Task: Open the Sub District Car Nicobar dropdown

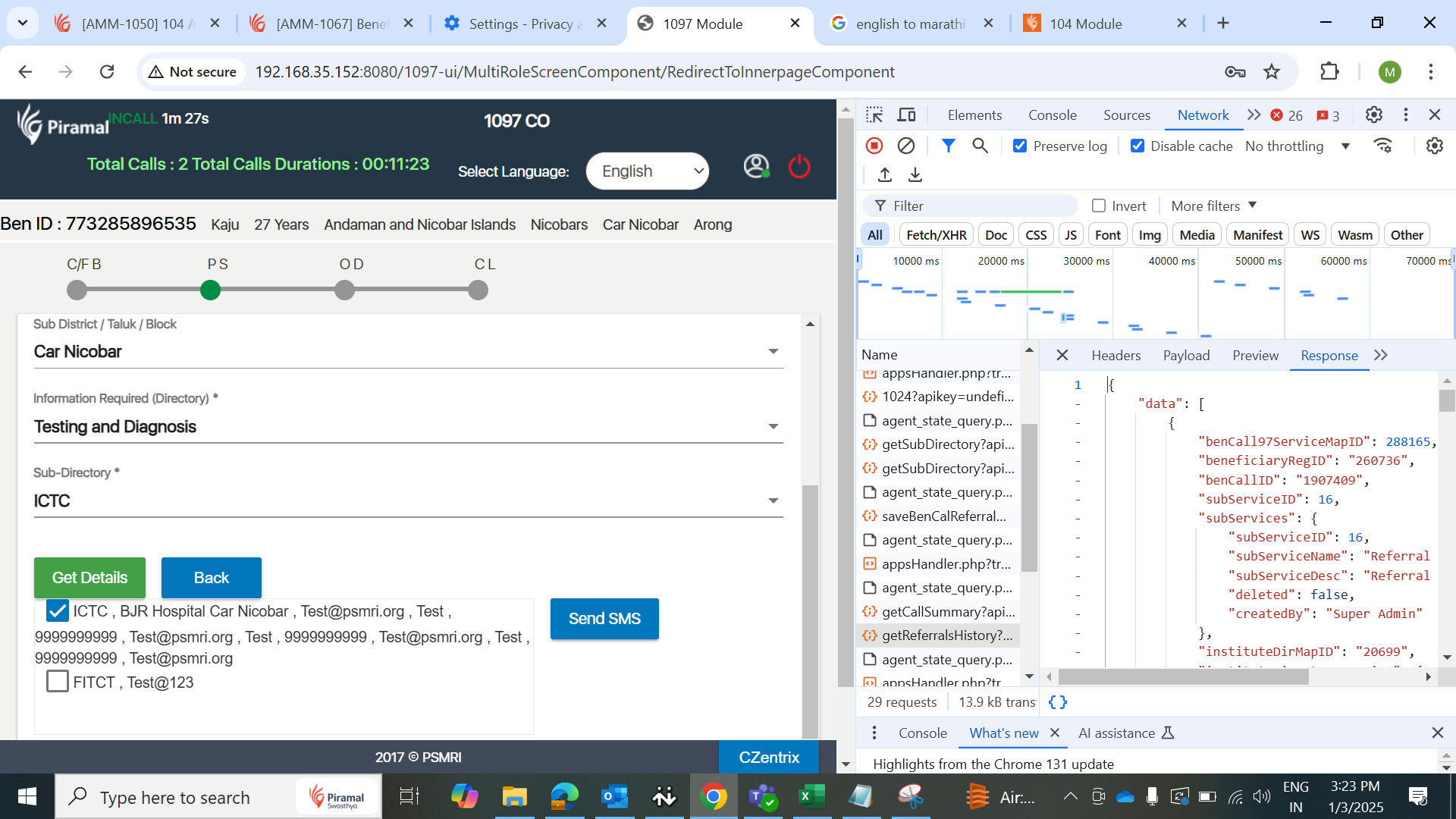Action: point(407,352)
